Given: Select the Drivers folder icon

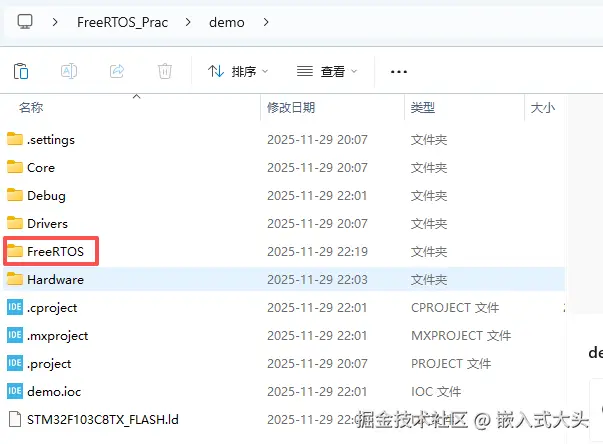Looking at the screenshot, I should coord(15,223).
